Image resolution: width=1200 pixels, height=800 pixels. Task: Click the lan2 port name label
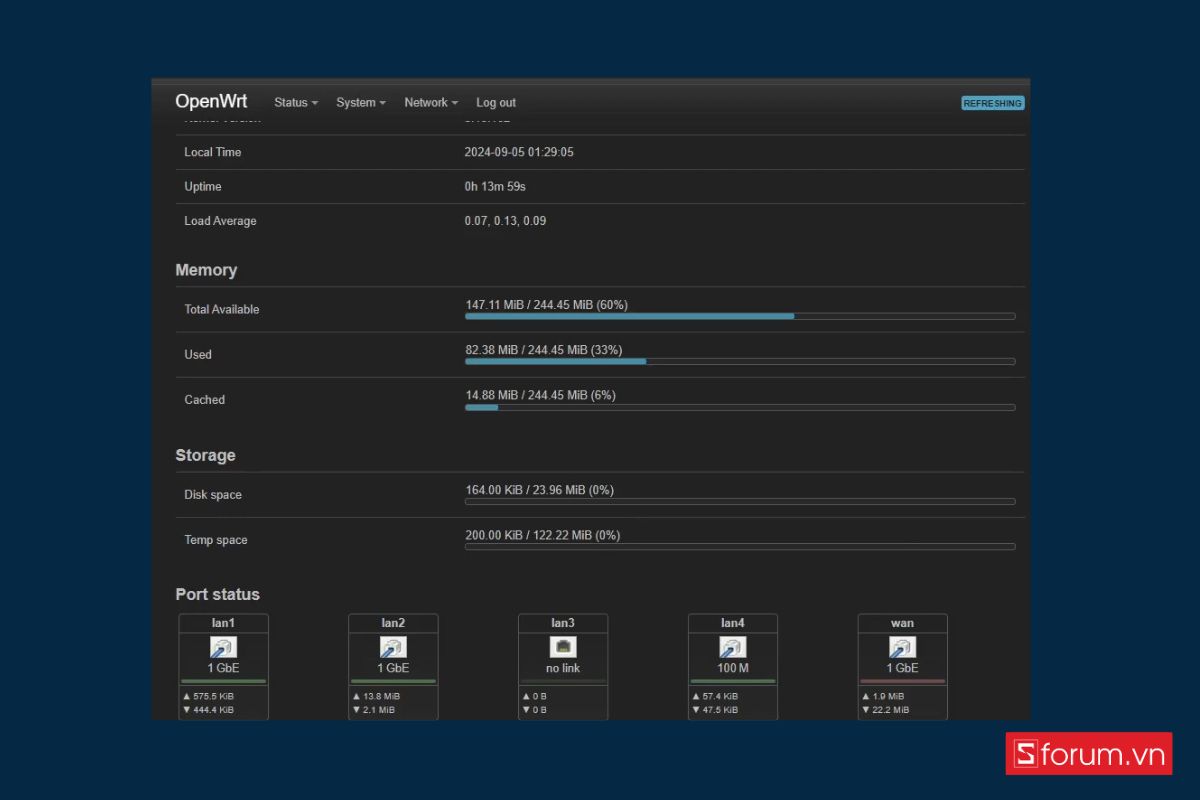[x=393, y=623]
